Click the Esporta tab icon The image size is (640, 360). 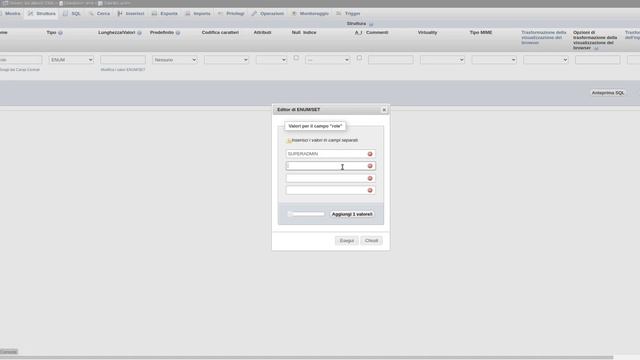point(154,13)
